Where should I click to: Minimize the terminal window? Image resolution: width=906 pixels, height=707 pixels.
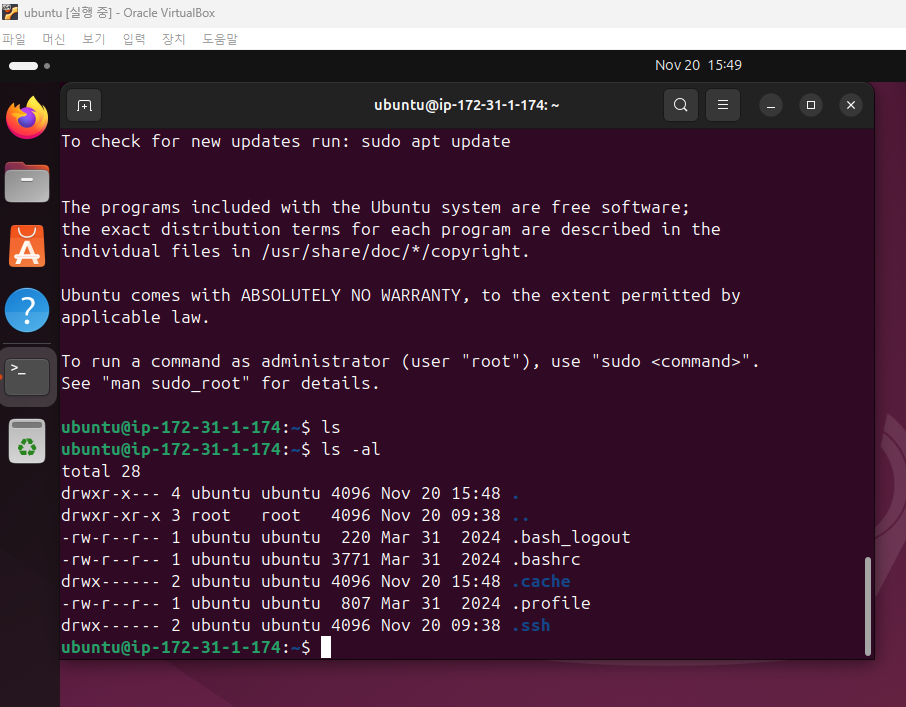coord(771,106)
